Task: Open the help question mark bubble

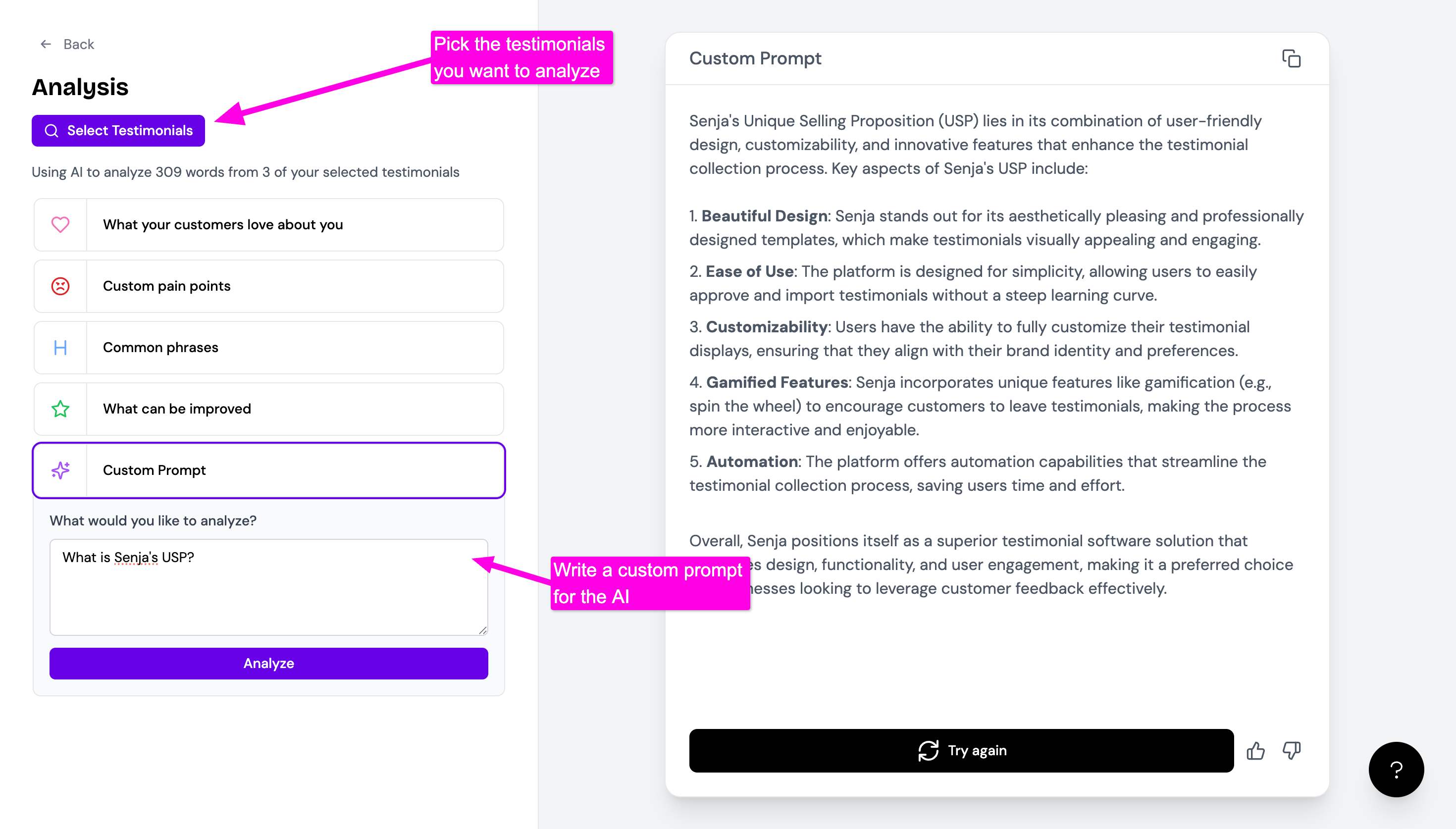Action: 1396,769
